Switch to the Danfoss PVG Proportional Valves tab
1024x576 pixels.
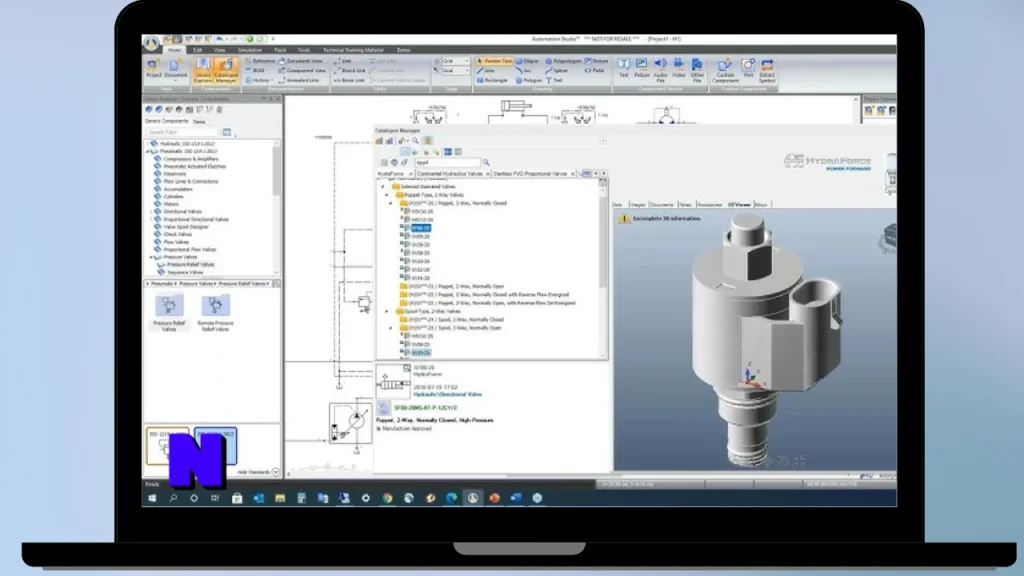(x=530, y=174)
